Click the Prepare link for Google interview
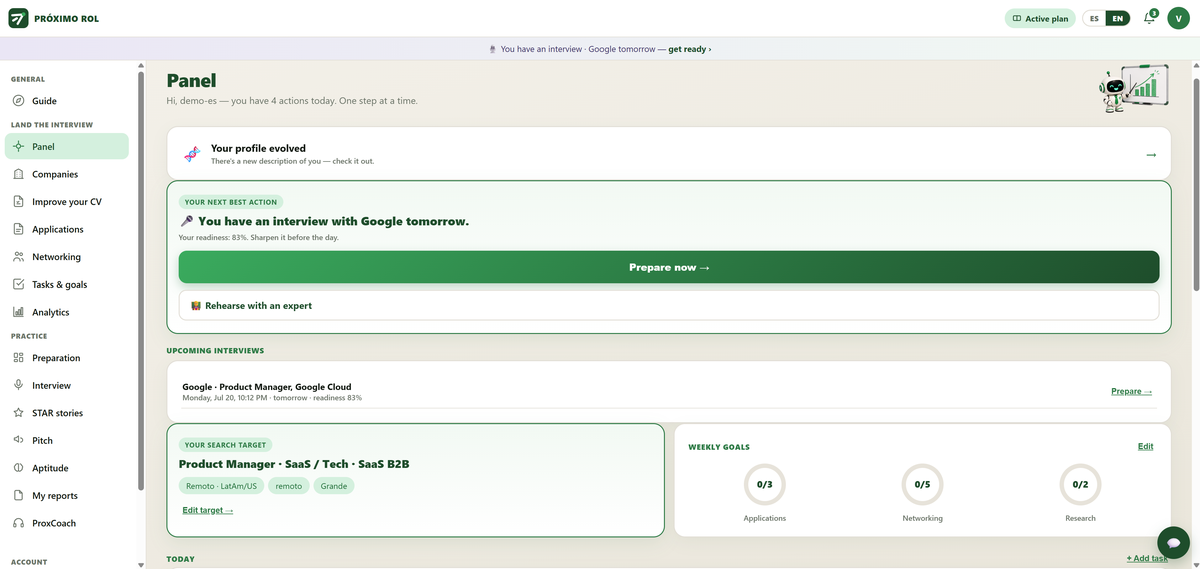 [1132, 391]
